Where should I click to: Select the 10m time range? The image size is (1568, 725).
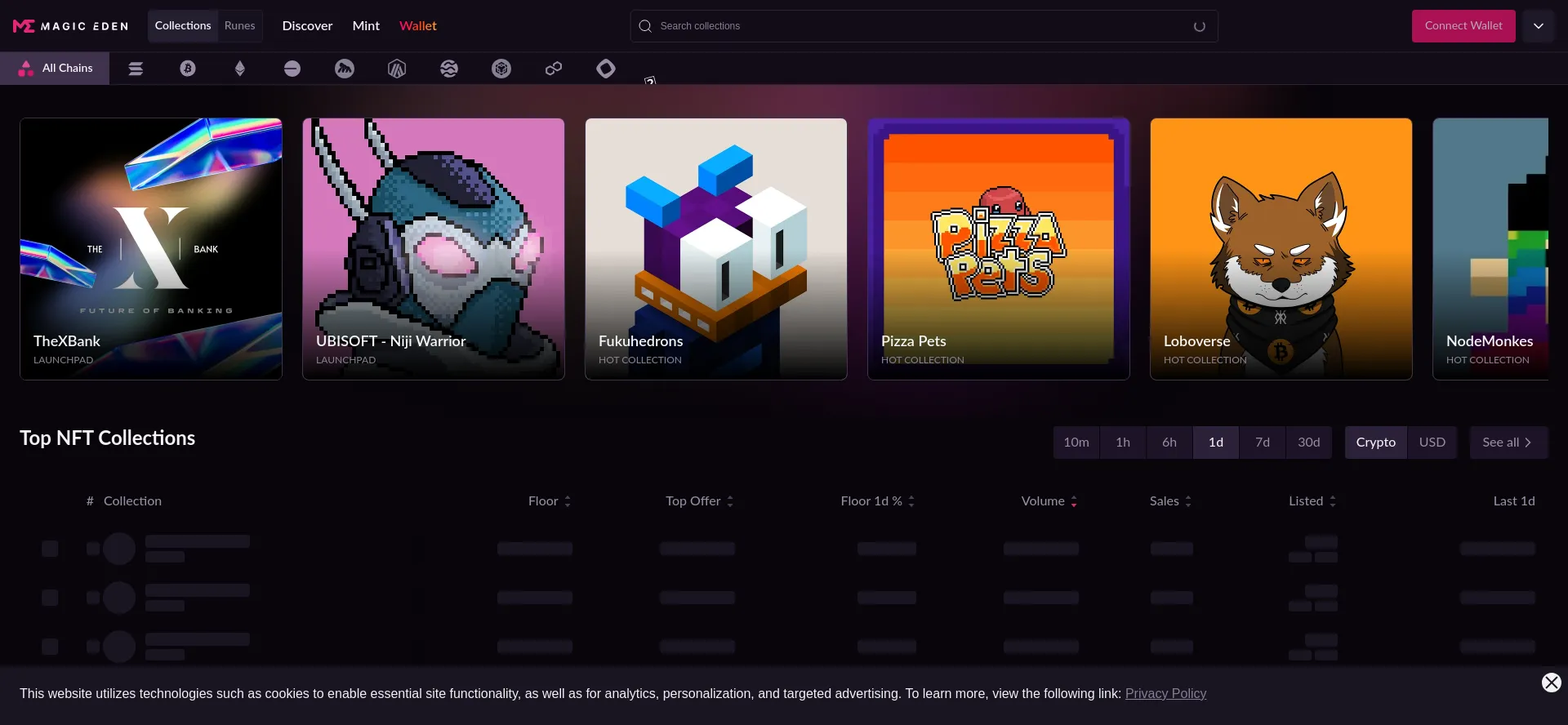(x=1076, y=443)
